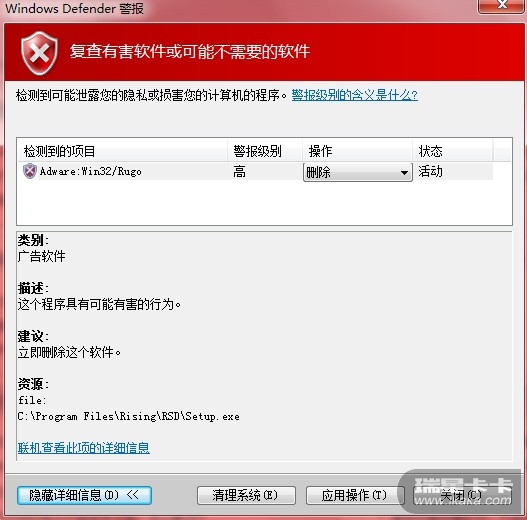Click the 操作 column header
The image size is (527, 520).
[x=357, y=151]
